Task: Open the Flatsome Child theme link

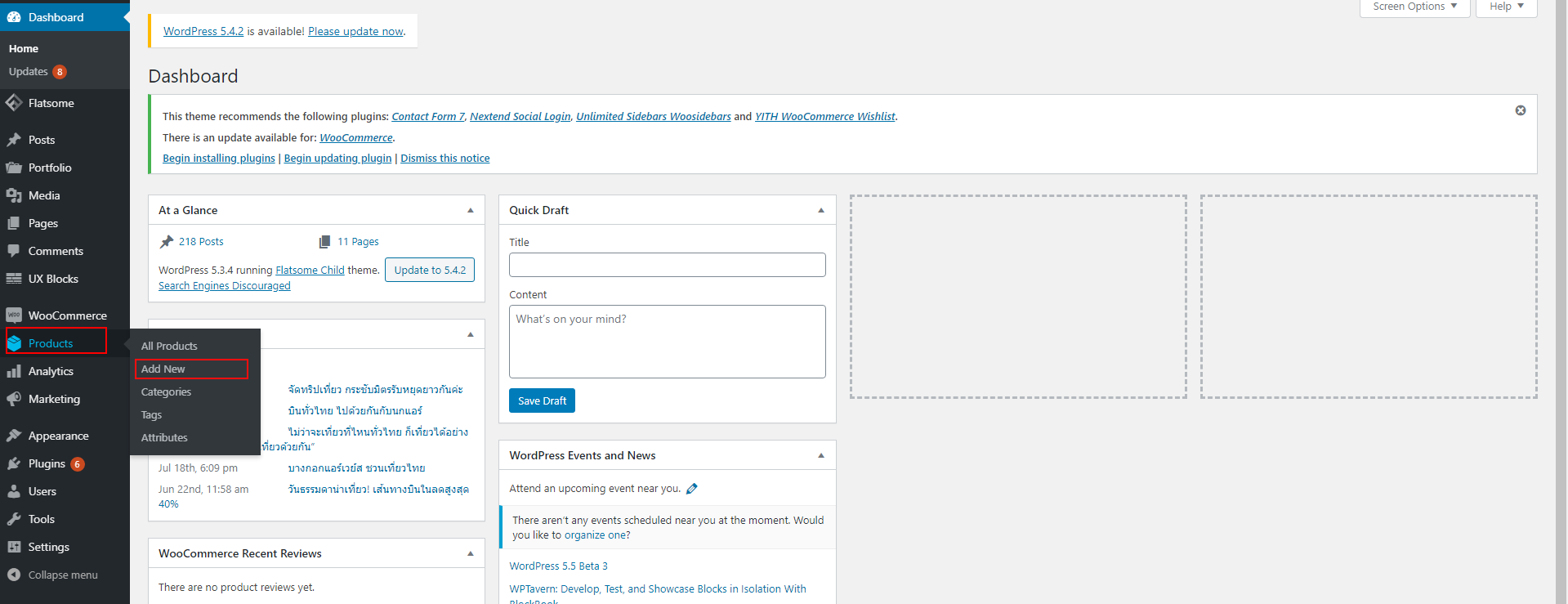Action: (x=310, y=271)
